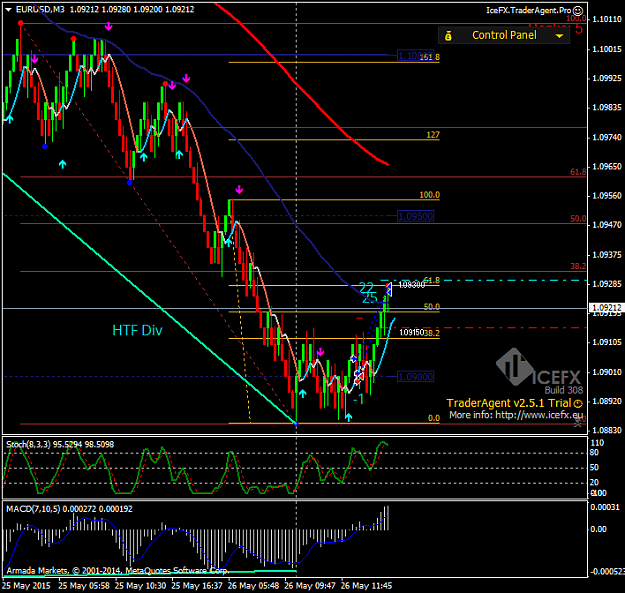
Task: Click the red Fibonacci 50.0 label at right edge
Action: (578, 218)
